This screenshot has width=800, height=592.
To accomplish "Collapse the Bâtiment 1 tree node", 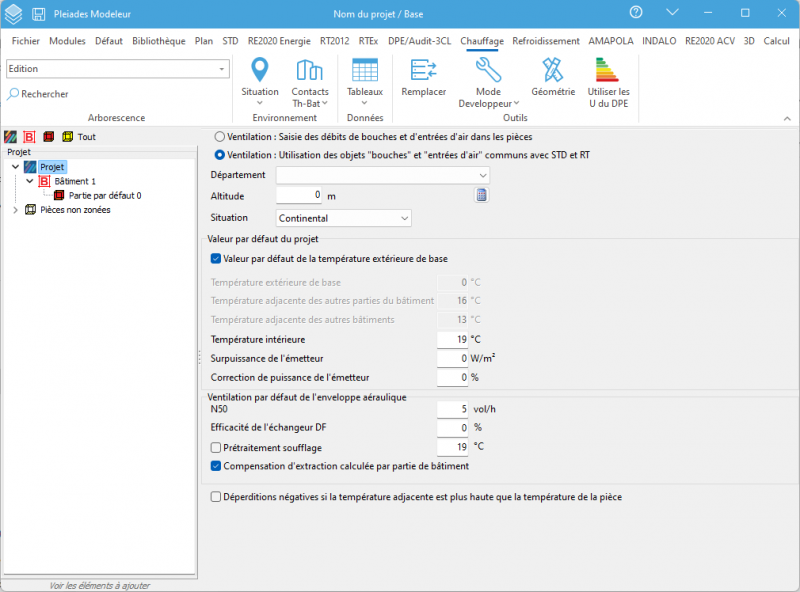I will [30, 181].
